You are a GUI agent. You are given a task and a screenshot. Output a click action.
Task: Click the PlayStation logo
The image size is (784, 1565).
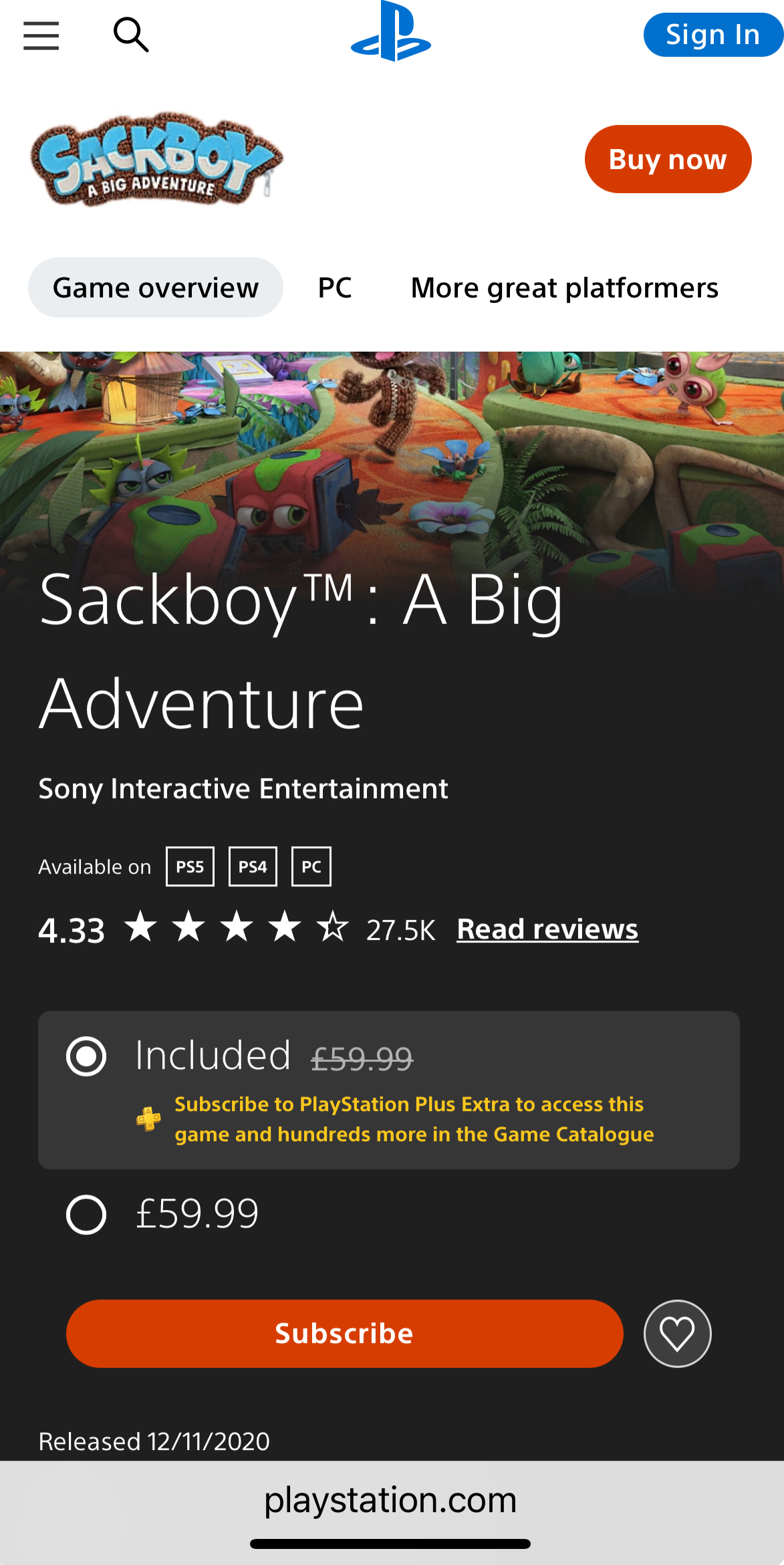tap(391, 31)
